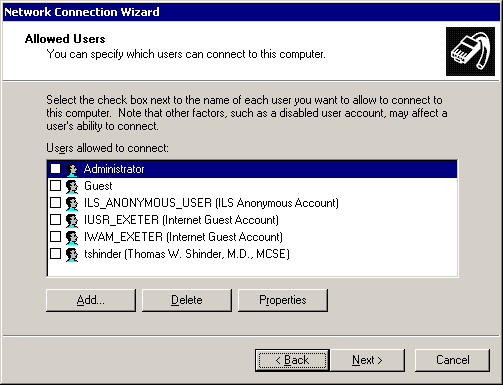Cancel the Network Connection Wizard
Image resolution: width=503 pixels, height=385 pixels.
(x=452, y=360)
